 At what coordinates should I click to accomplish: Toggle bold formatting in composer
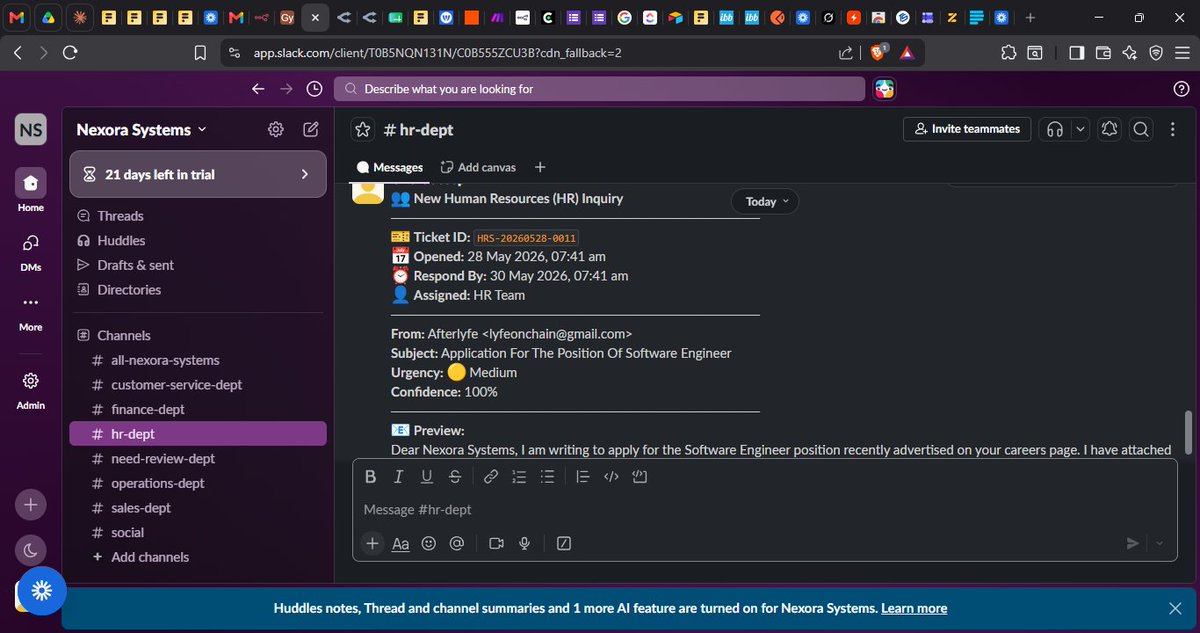click(x=370, y=477)
